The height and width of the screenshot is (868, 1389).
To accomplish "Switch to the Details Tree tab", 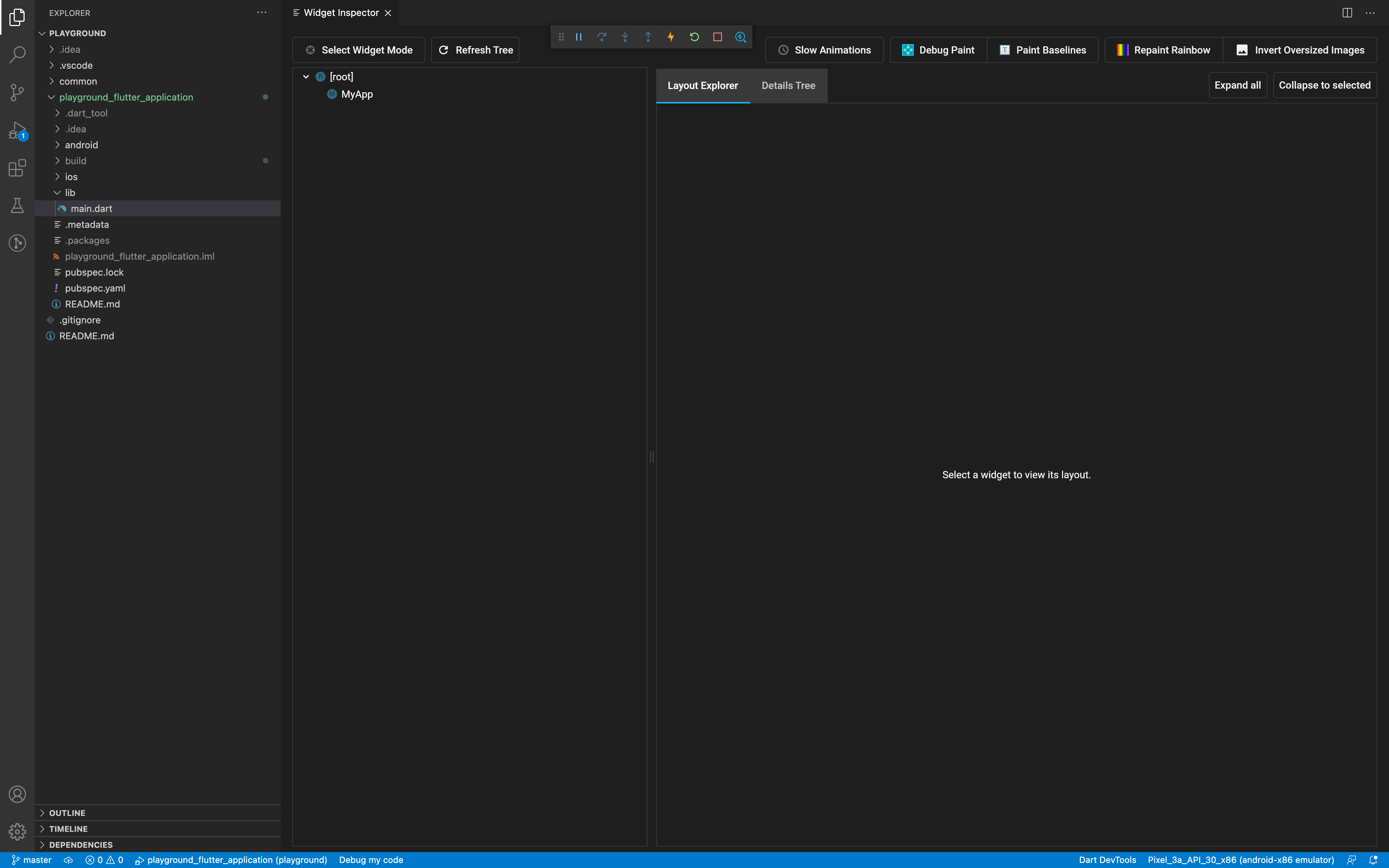I will pyautogui.click(x=788, y=86).
